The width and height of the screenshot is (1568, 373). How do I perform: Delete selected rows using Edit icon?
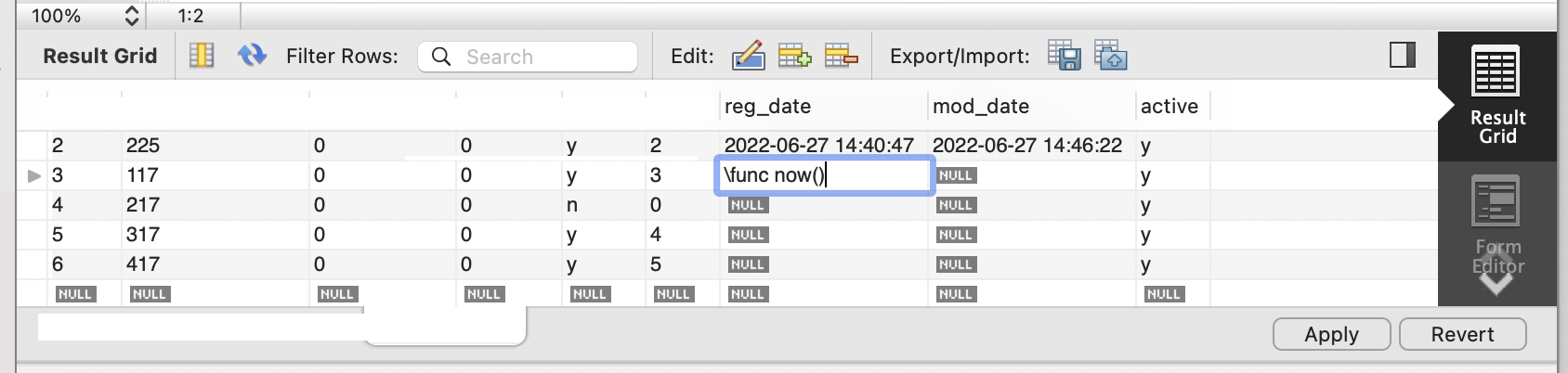[x=841, y=56]
